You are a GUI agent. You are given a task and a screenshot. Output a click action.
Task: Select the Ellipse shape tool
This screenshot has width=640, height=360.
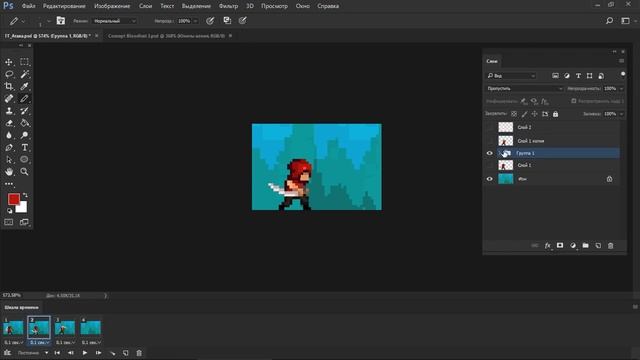[24, 160]
